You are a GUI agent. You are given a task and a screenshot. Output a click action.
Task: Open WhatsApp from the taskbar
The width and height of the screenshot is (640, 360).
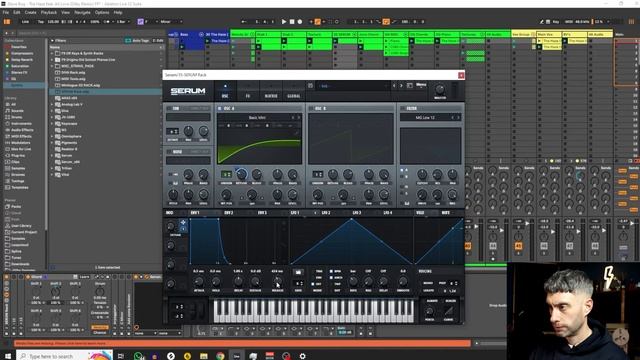138,356
